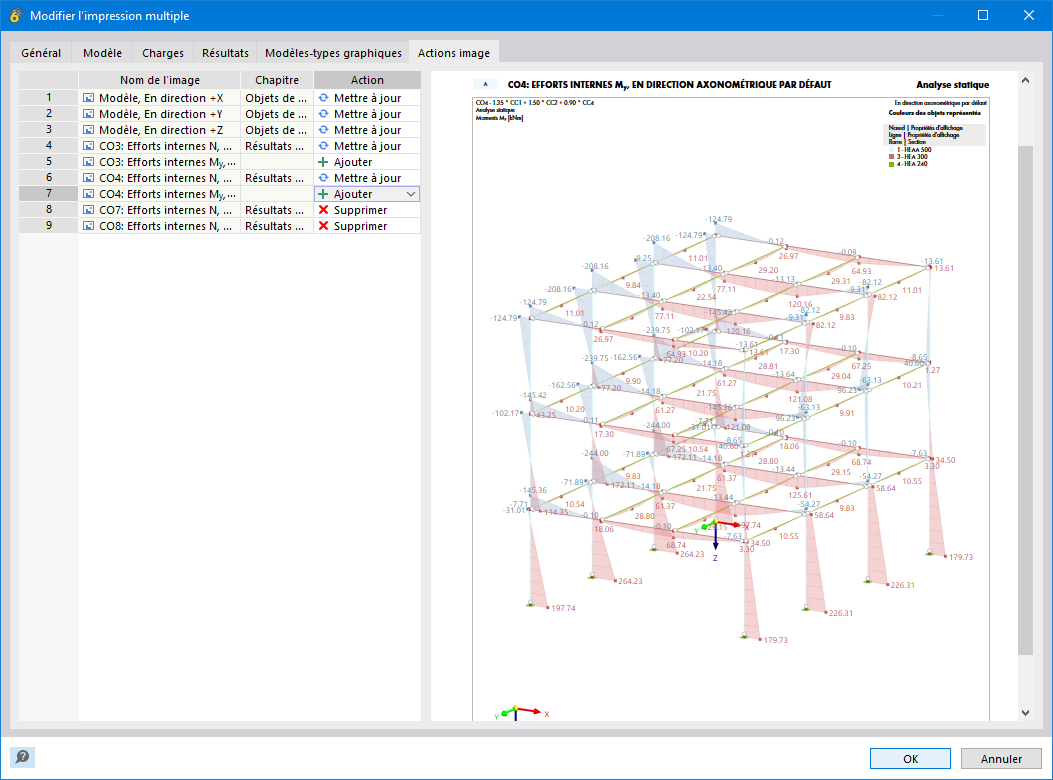Click the image icon for Modèle, En direction +Y
Screen dimensions: 1053x780
pyautogui.click(x=88, y=114)
